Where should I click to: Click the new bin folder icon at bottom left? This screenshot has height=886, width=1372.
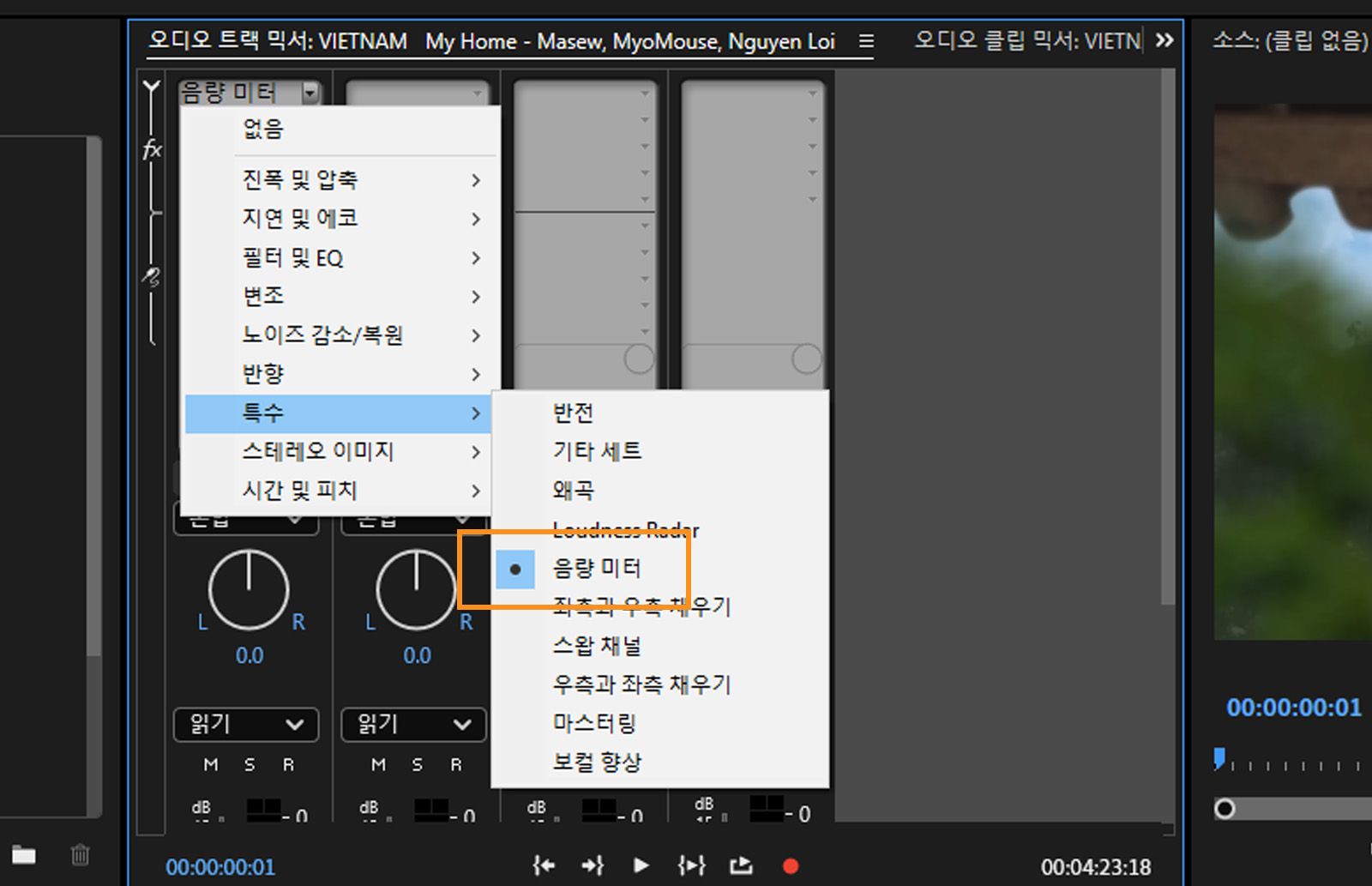point(24,854)
